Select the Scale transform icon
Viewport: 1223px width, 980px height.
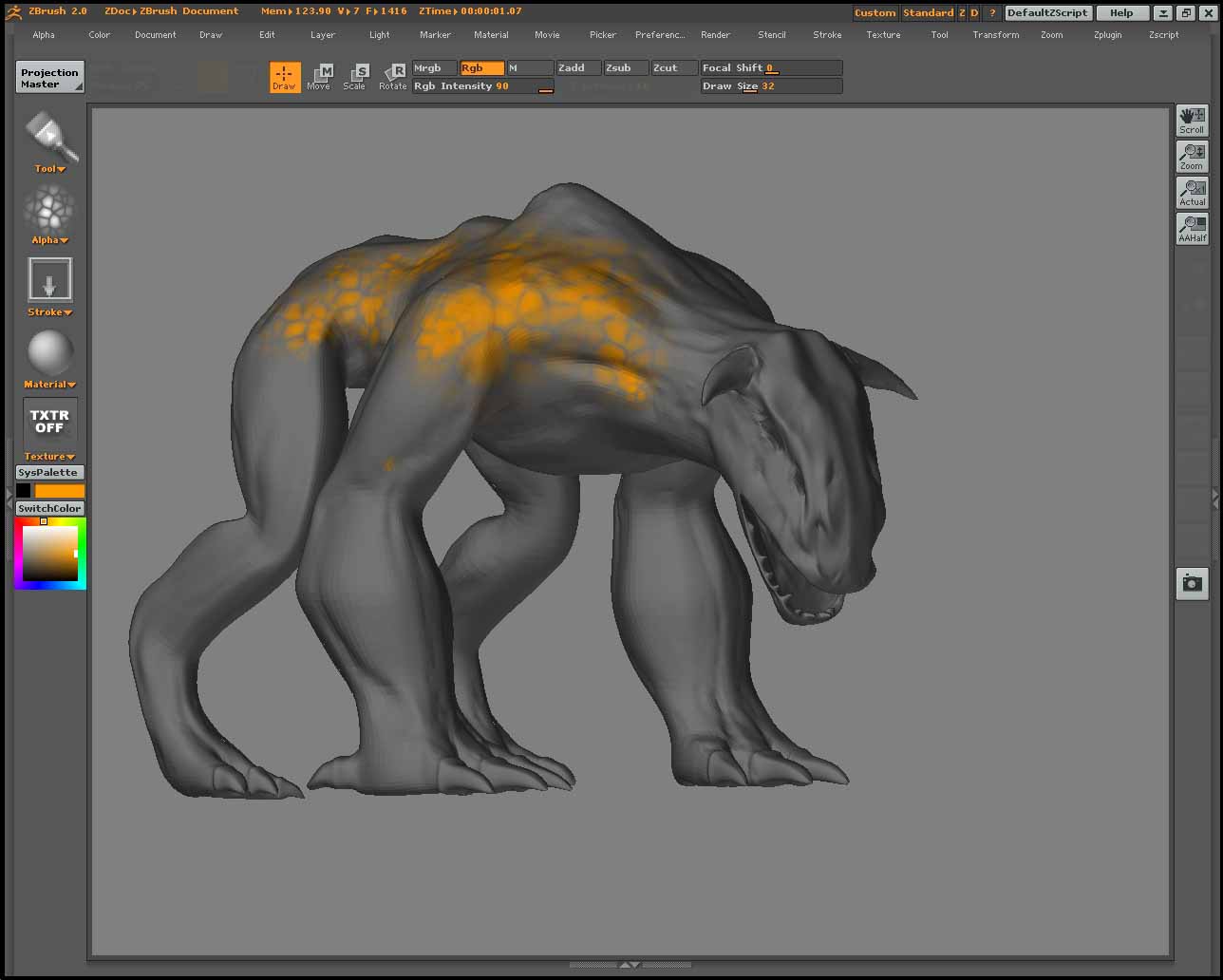coord(354,76)
